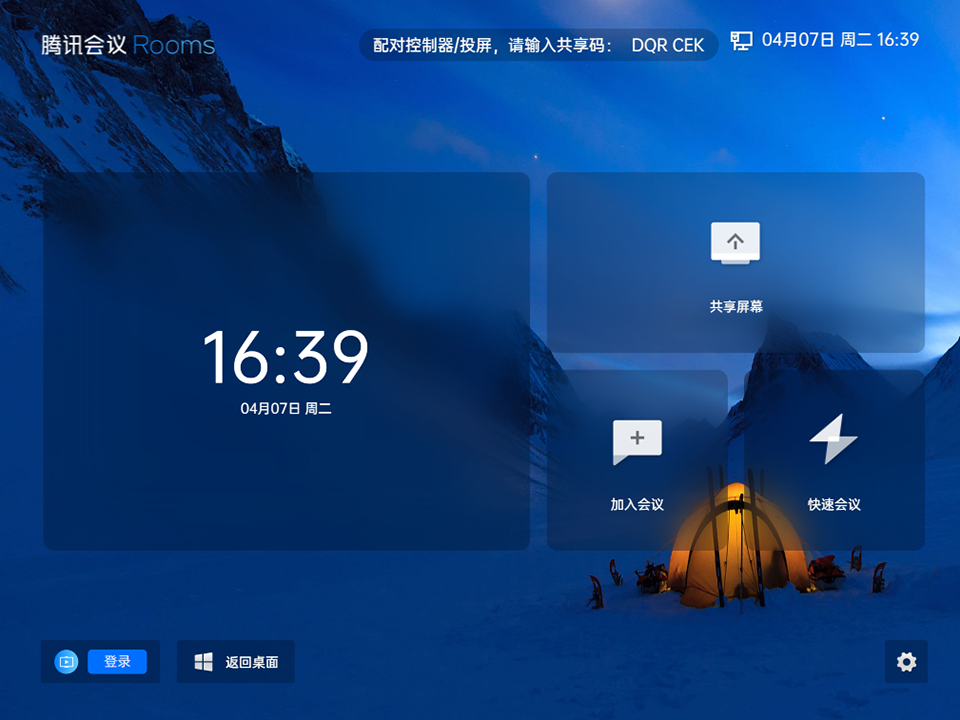Click the Windows logo in 返回桌面 button
Image resolution: width=960 pixels, height=720 pixels.
coord(203,662)
